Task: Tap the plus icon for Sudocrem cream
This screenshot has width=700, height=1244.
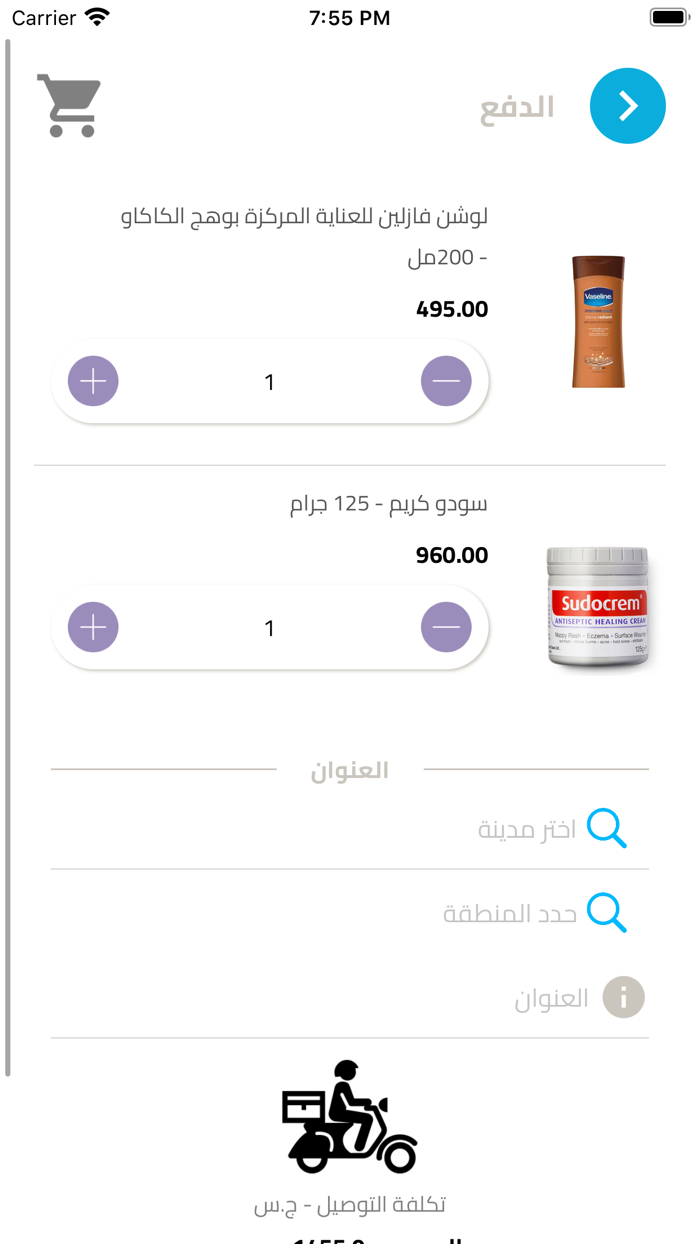Action: click(92, 627)
